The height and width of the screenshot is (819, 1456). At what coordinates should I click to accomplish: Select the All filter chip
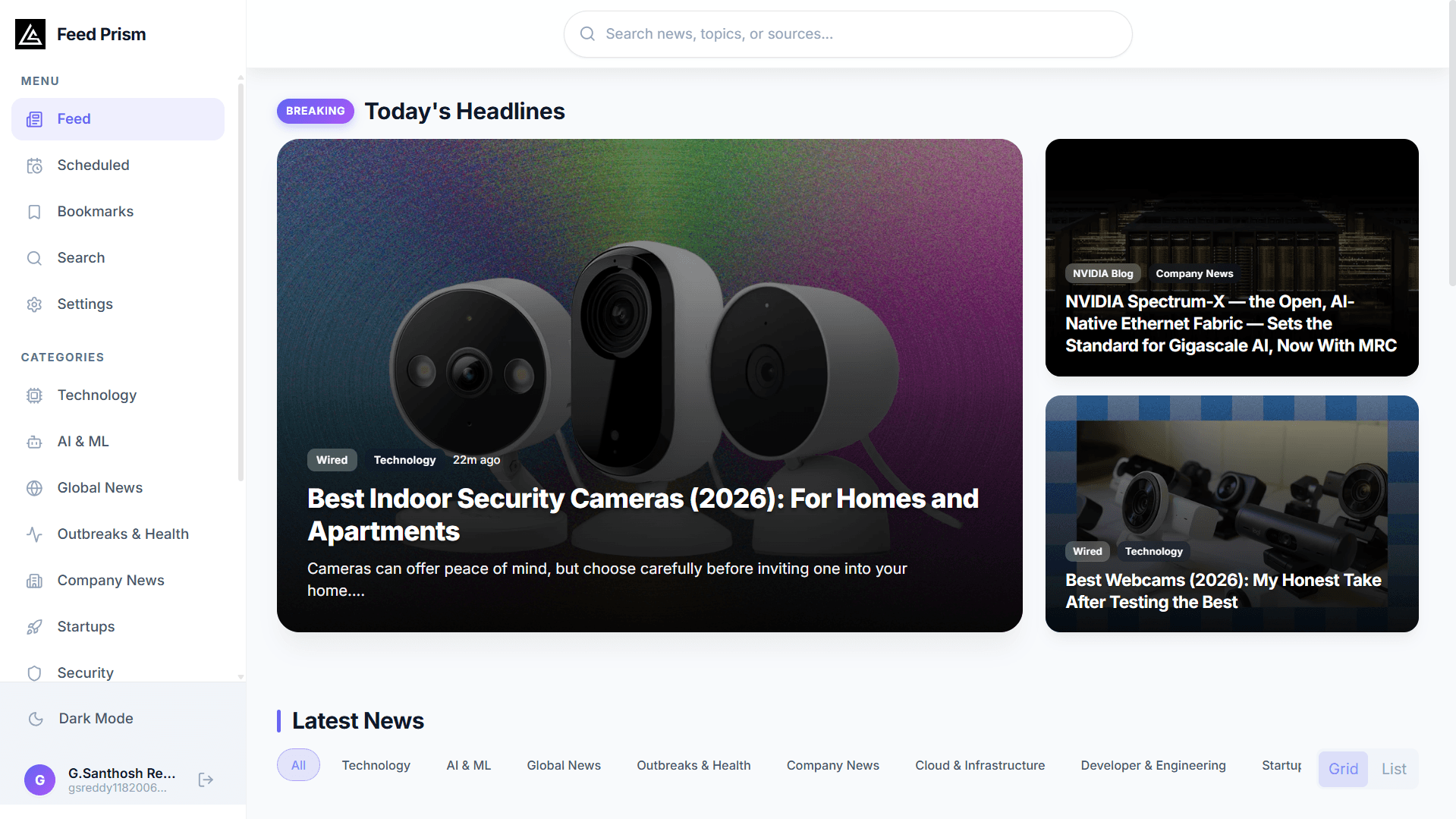tap(298, 765)
